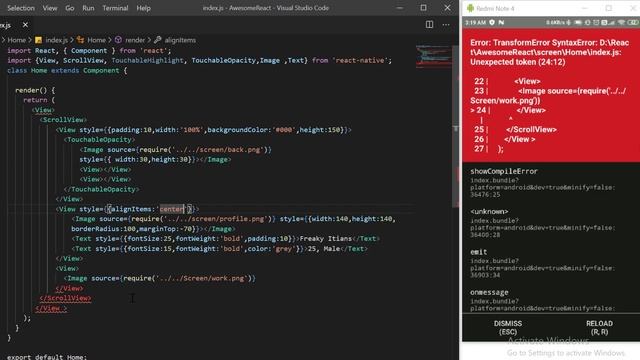640x360 pixels.
Task: Open the Terminal menu
Action: coord(115,8)
